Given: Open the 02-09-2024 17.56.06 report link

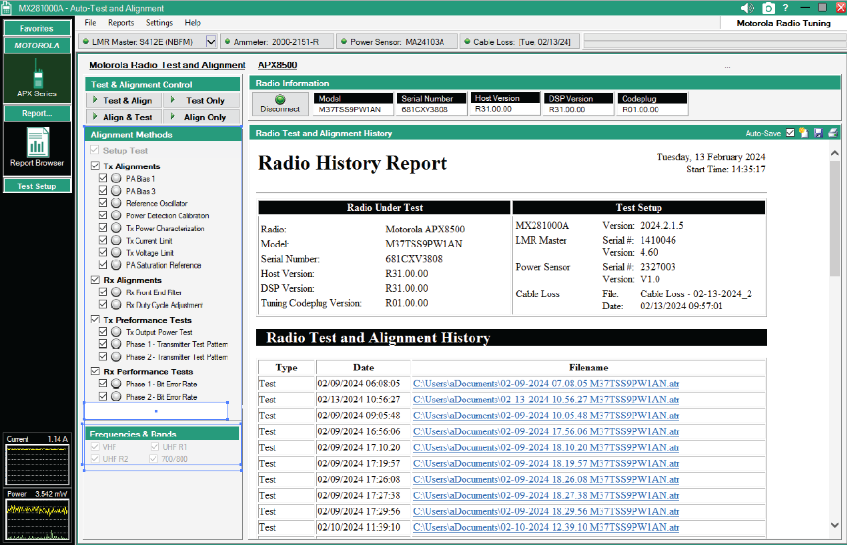Looking at the screenshot, I should pos(546,432).
